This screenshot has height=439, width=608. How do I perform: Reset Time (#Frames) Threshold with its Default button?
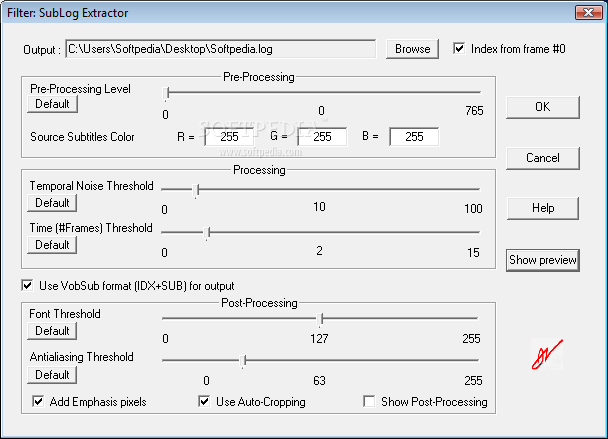(52, 245)
